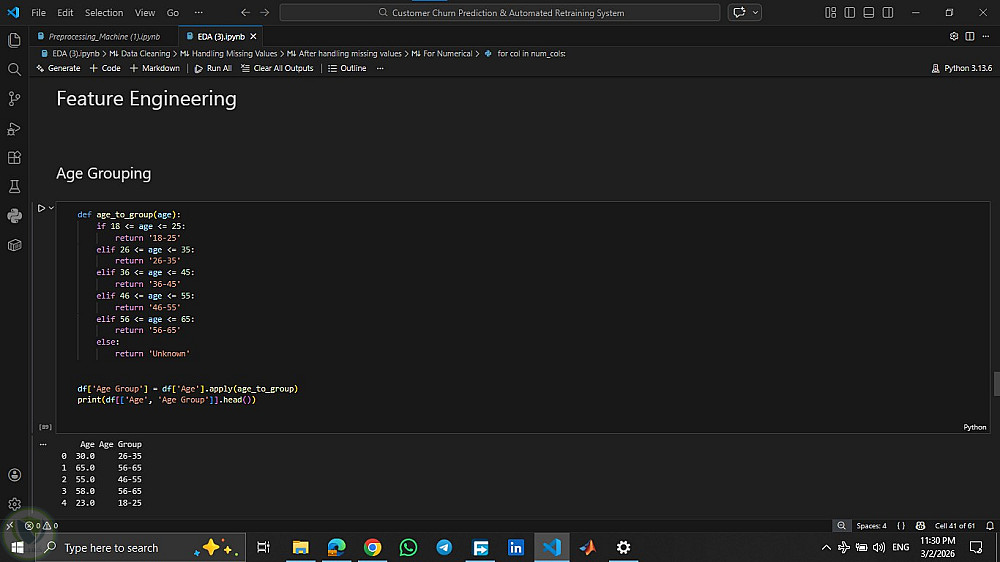Change indentation Spaces: 4
1000x562 pixels.
[871, 526]
